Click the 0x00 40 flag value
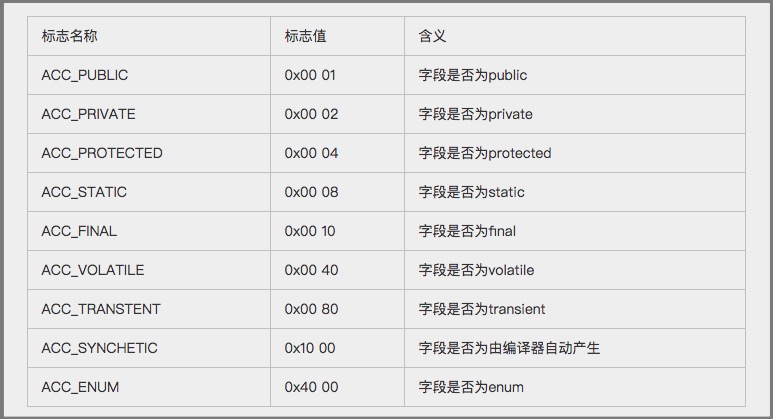The image size is (773, 419). tap(312, 270)
